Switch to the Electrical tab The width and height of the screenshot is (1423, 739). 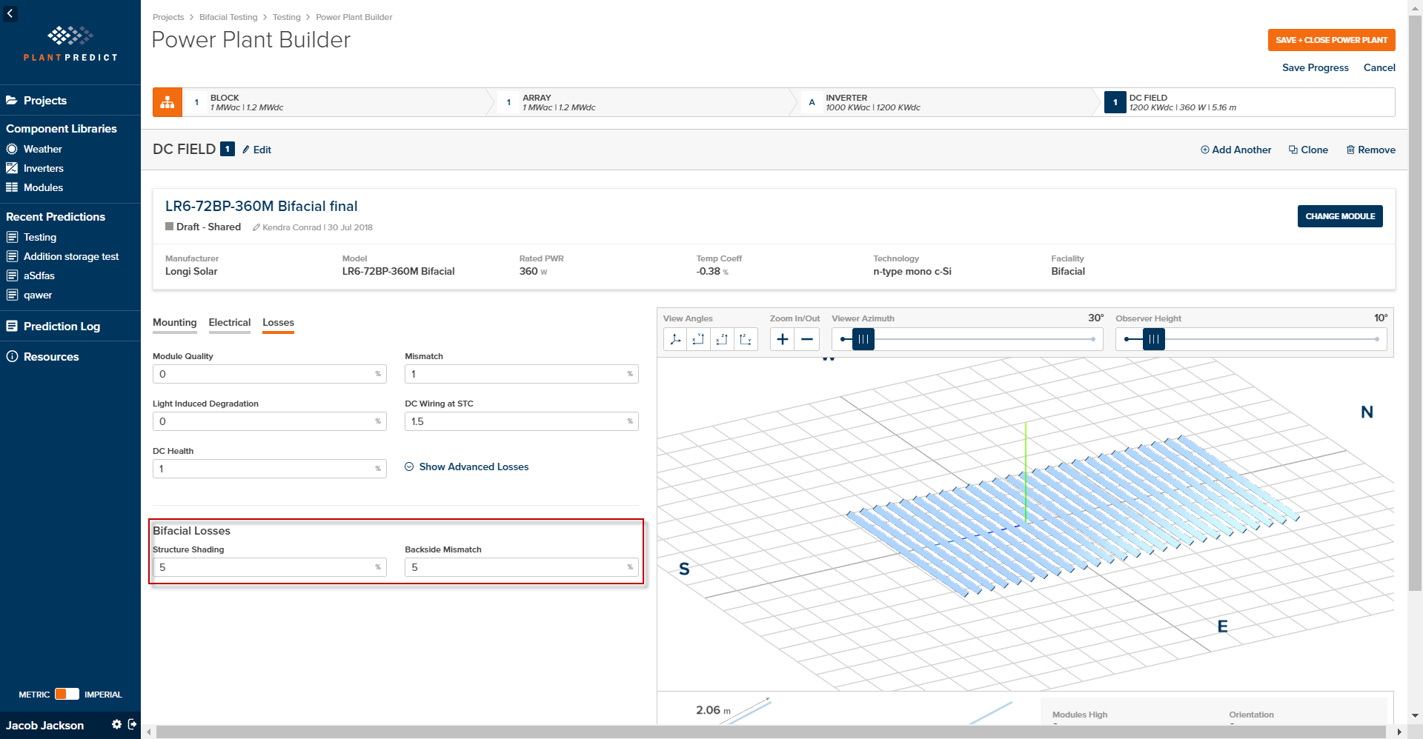[229, 323]
